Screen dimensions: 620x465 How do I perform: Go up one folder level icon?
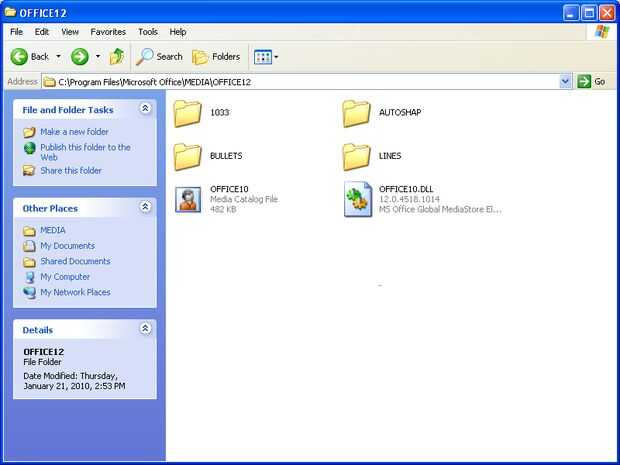pyautogui.click(x=117, y=57)
